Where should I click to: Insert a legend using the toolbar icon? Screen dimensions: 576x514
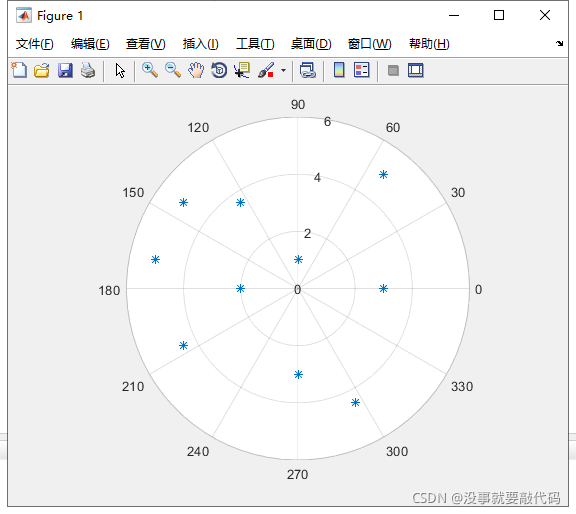tap(361, 70)
